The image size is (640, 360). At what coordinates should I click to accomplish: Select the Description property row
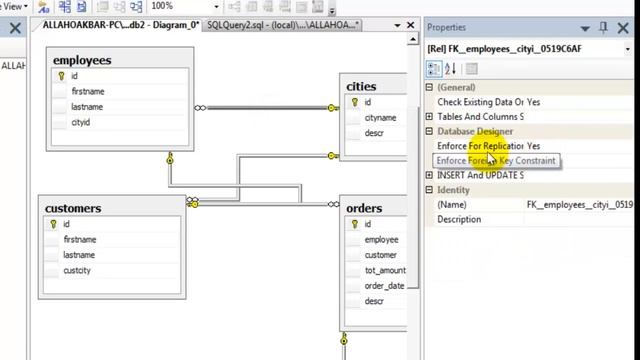530,219
